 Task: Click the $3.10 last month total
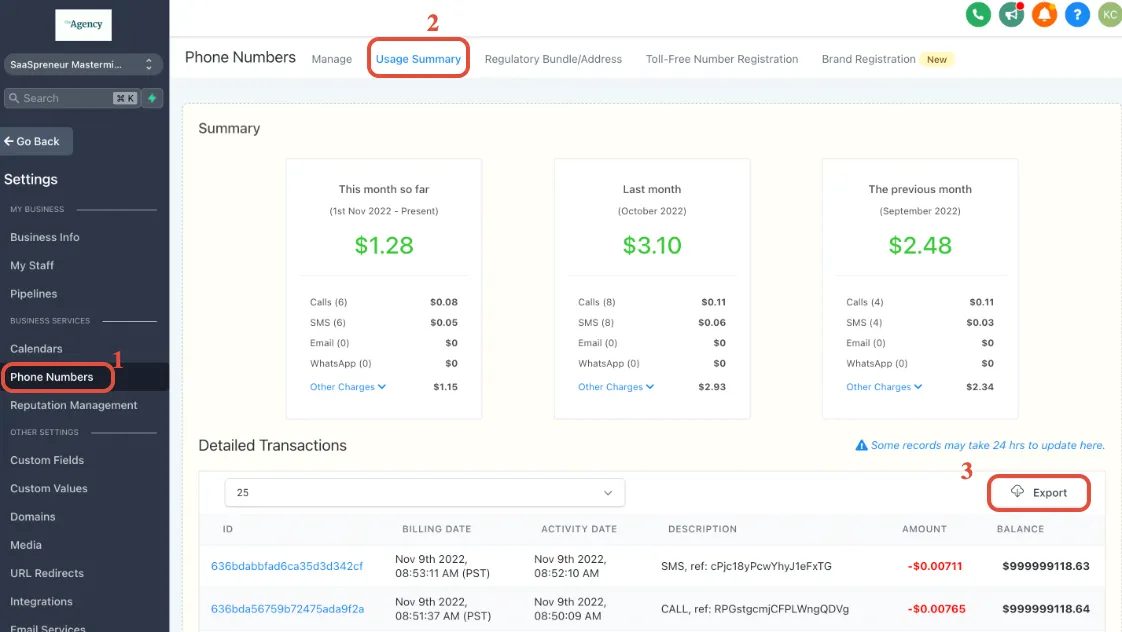coord(652,245)
